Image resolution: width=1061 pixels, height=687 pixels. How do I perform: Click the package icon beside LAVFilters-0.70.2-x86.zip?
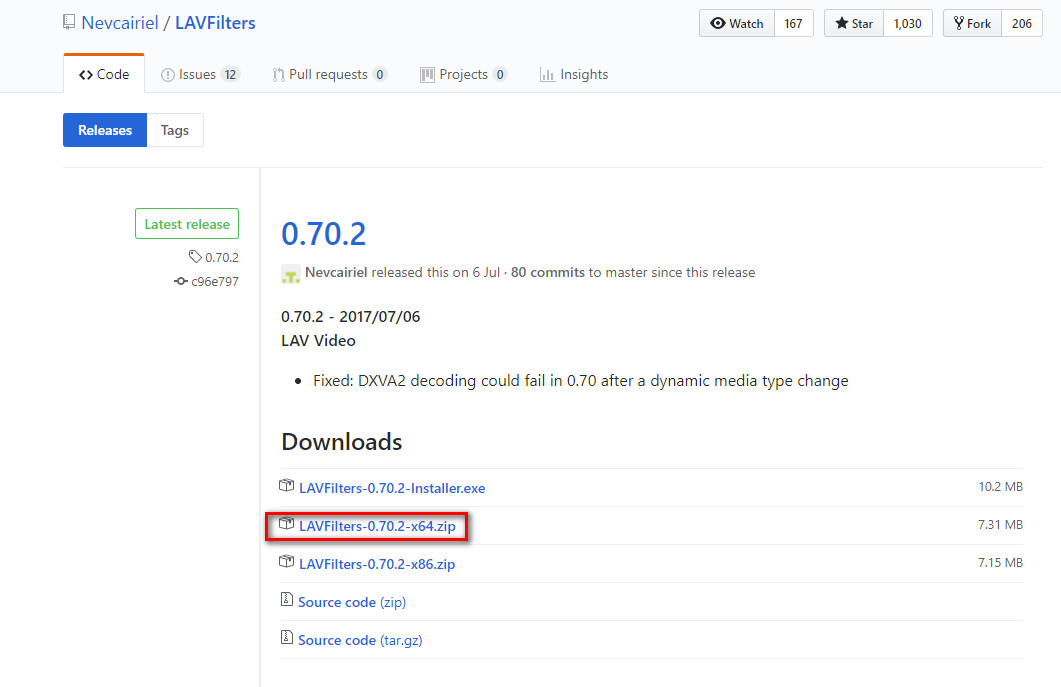click(x=287, y=563)
